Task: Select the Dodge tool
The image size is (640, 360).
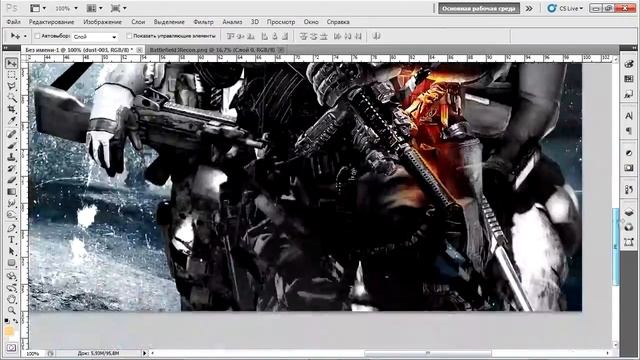Action: [x=11, y=214]
